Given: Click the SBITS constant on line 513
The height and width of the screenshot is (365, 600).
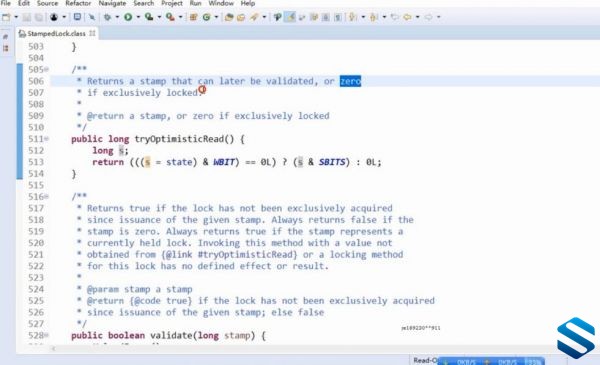Looking at the screenshot, I should 332,162.
